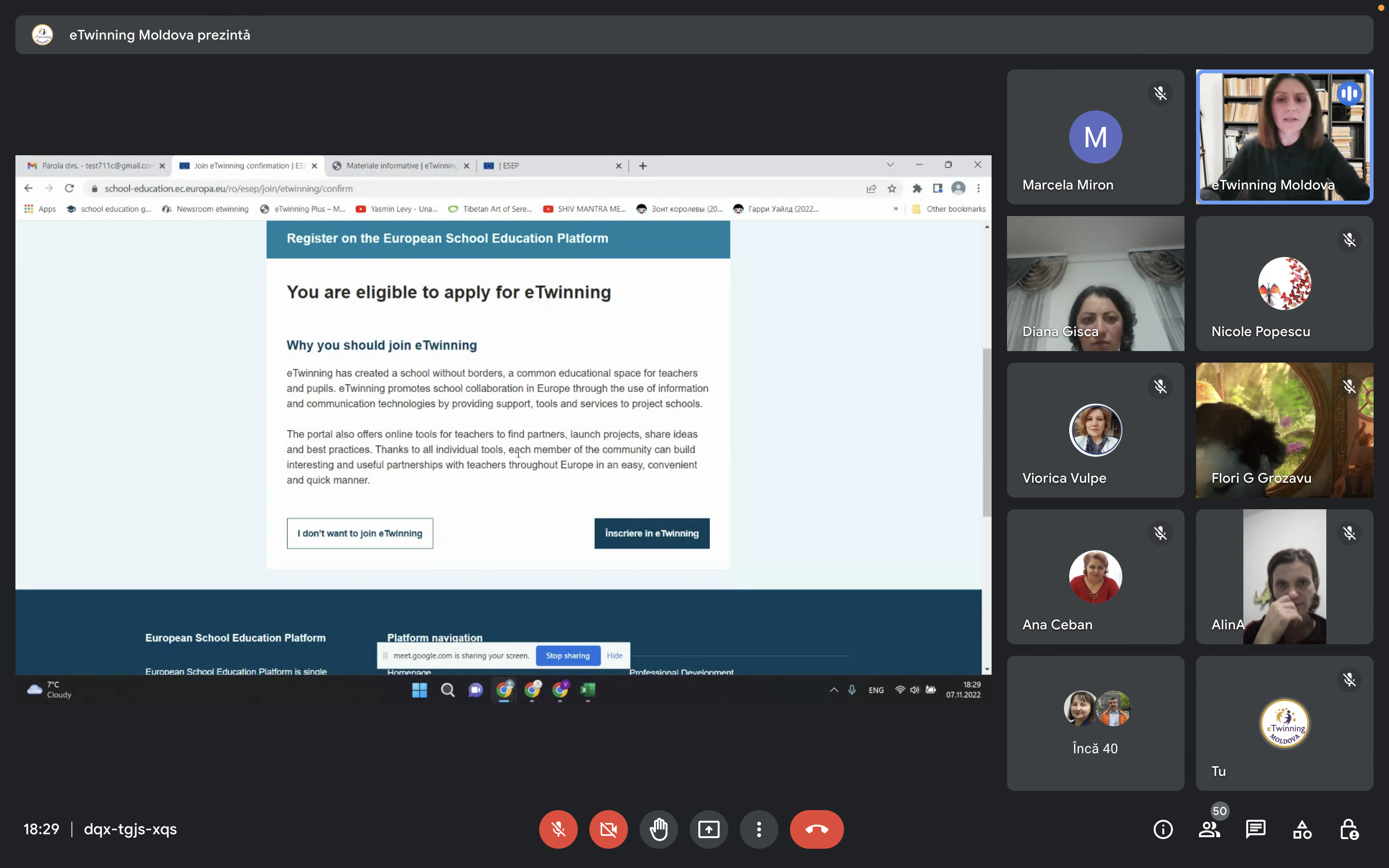Open the weather widget 7°C Cloudy
The image size is (1389, 868).
pyautogui.click(x=50, y=690)
